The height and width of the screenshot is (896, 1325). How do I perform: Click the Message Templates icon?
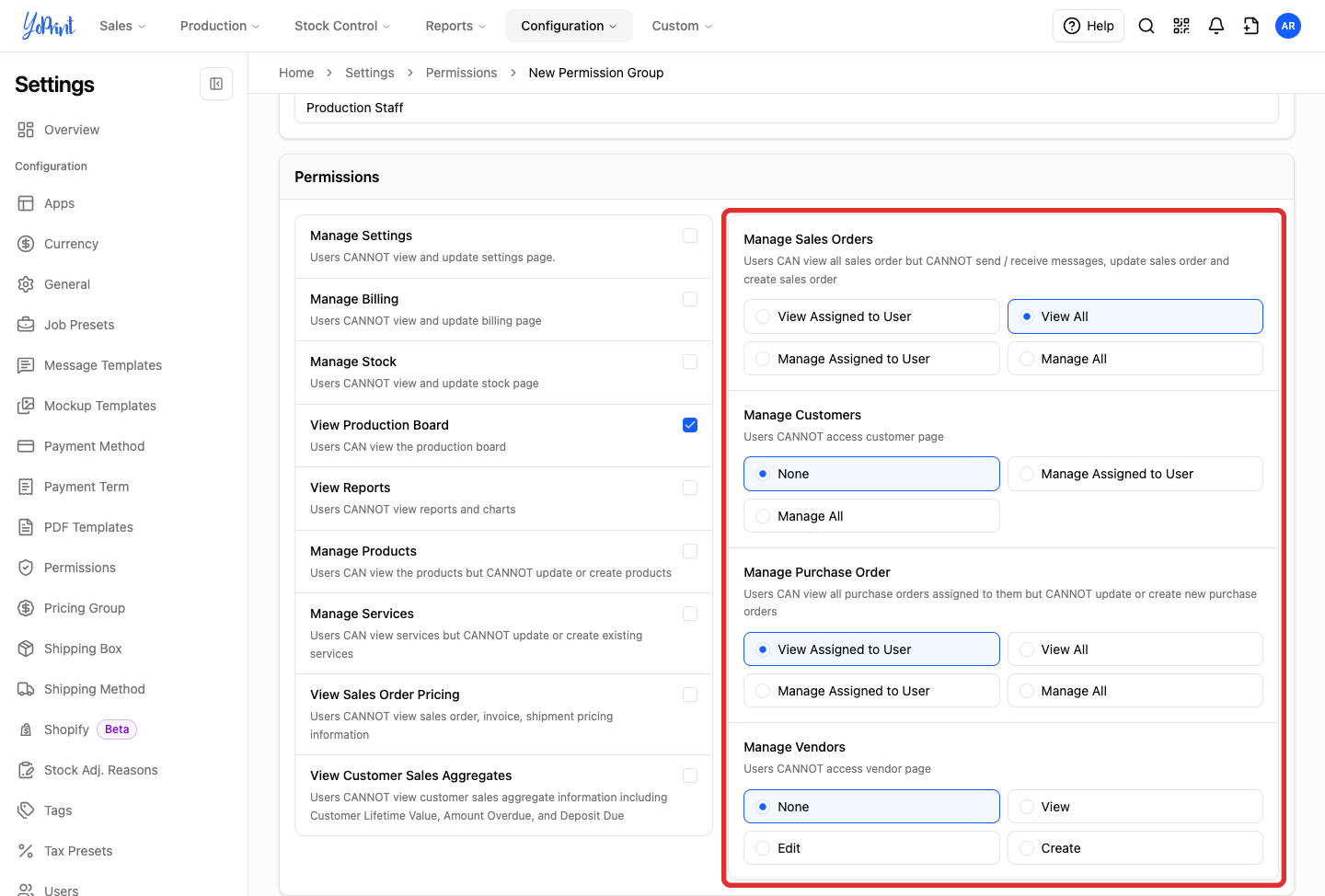pyautogui.click(x=26, y=365)
